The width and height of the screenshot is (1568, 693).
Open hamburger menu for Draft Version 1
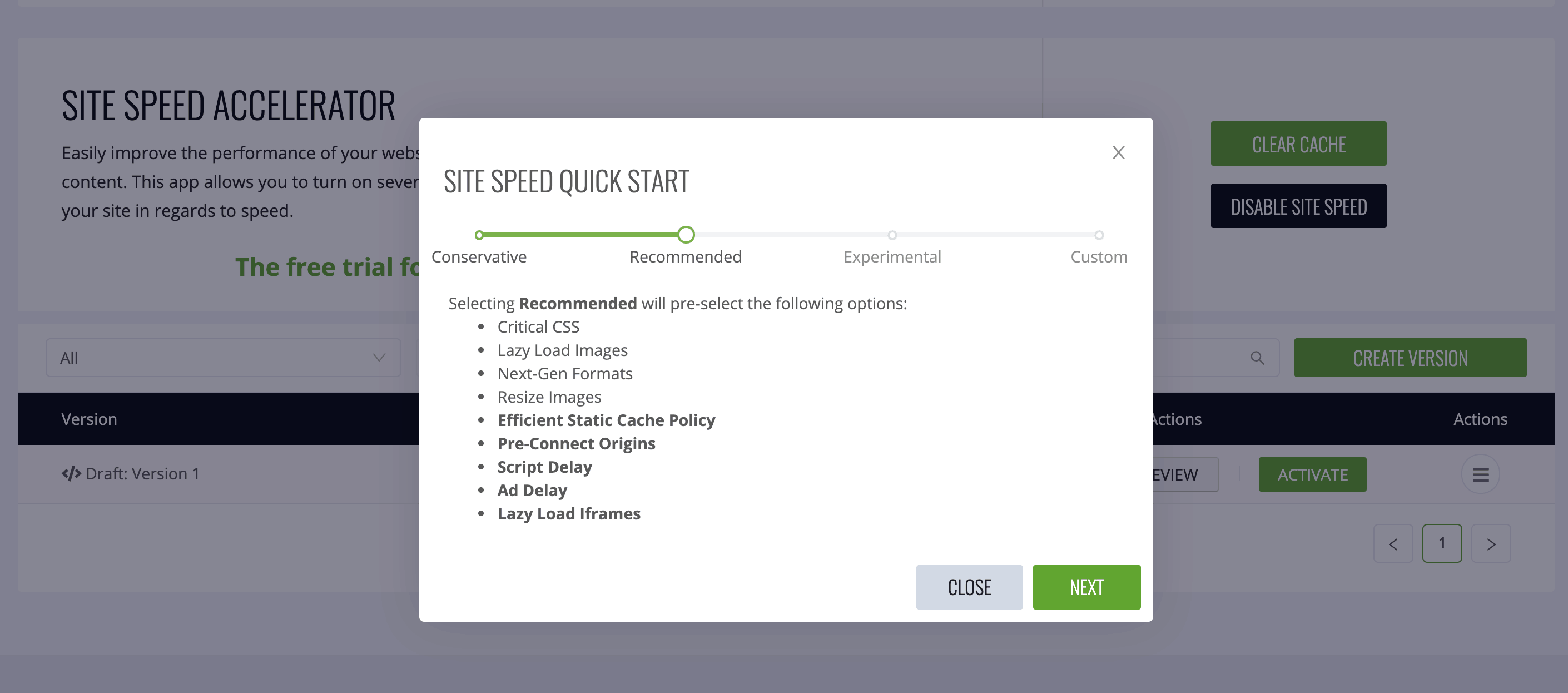pyautogui.click(x=1480, y=474)
